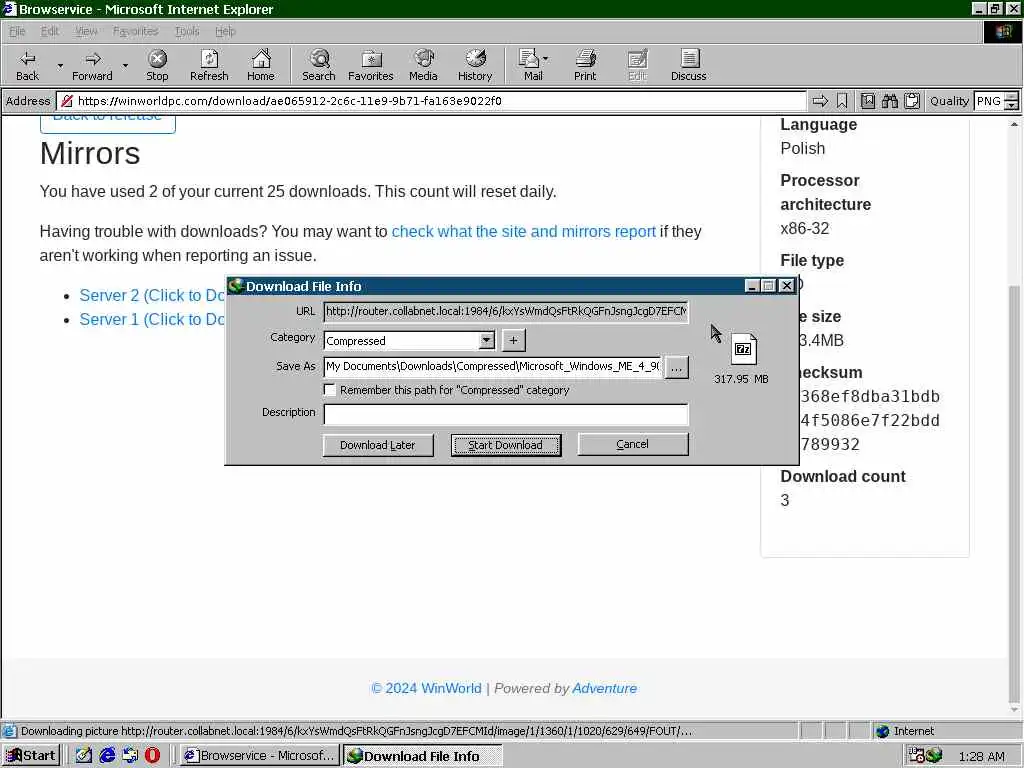
Task: Open the Help menu
Action: point(225,31)
